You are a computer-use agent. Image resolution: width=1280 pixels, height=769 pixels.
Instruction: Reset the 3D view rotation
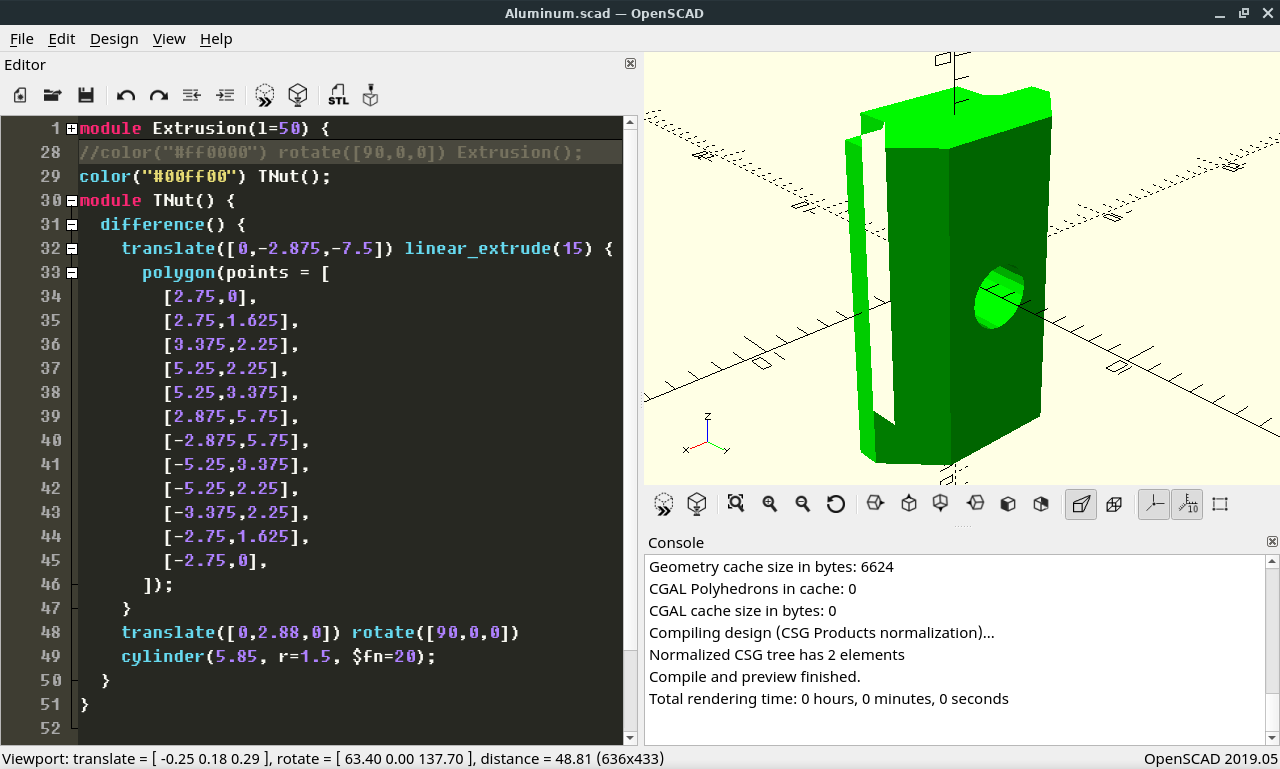click(836, 504)
